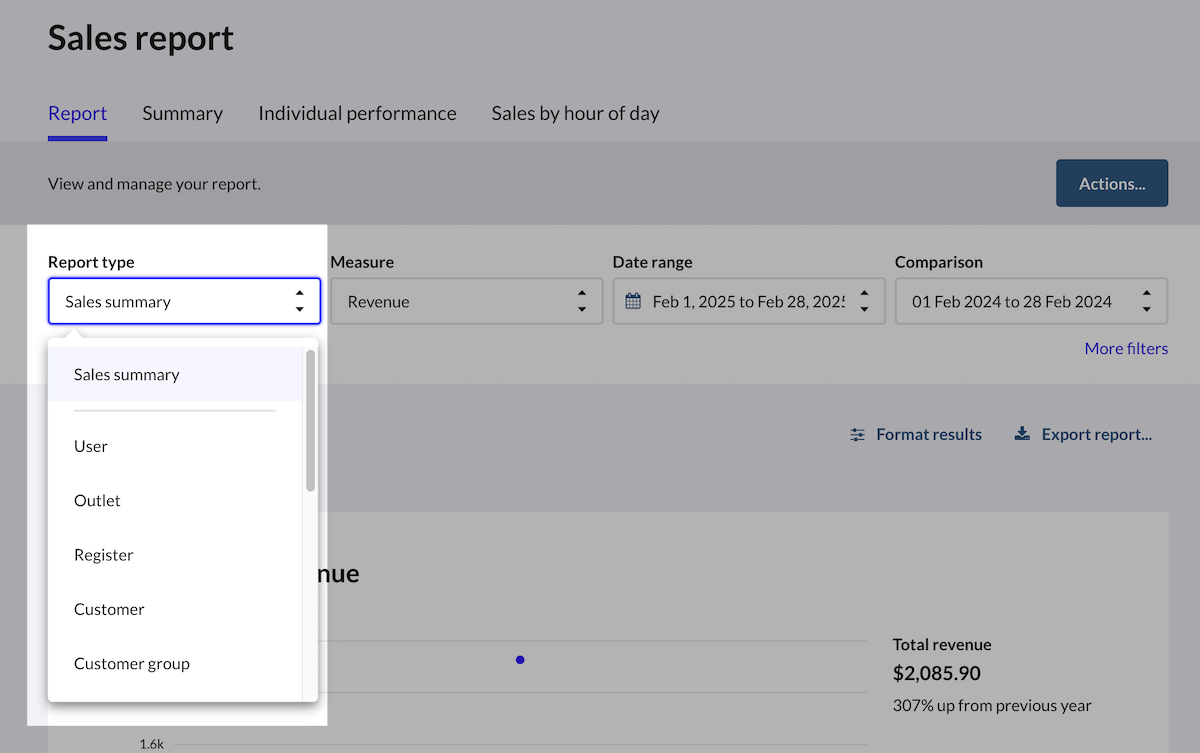Click the More filters link
This screenshot has height=753, width=1200.
click(1126, 349)
